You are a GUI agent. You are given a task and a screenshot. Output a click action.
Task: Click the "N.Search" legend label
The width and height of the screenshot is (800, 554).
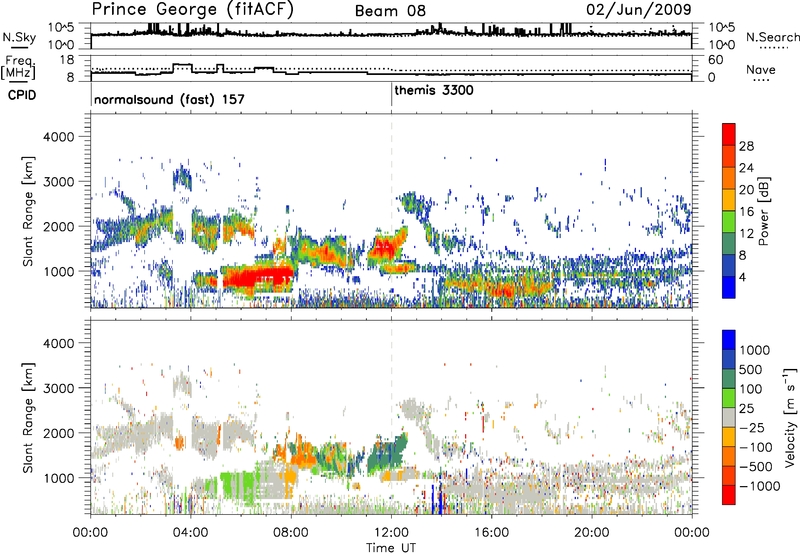[x=772, y=37]
